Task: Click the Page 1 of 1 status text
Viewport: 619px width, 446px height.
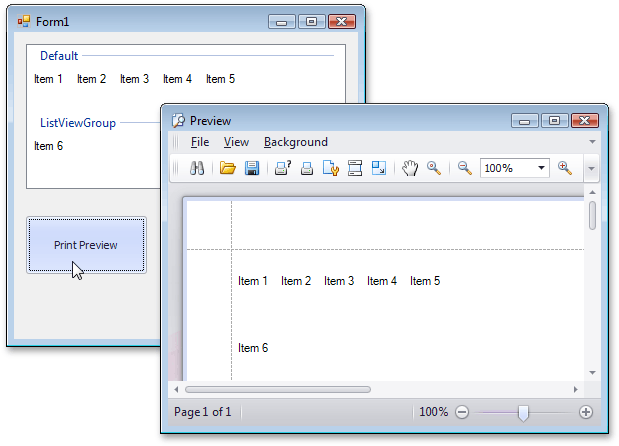Action: [203, 412]
